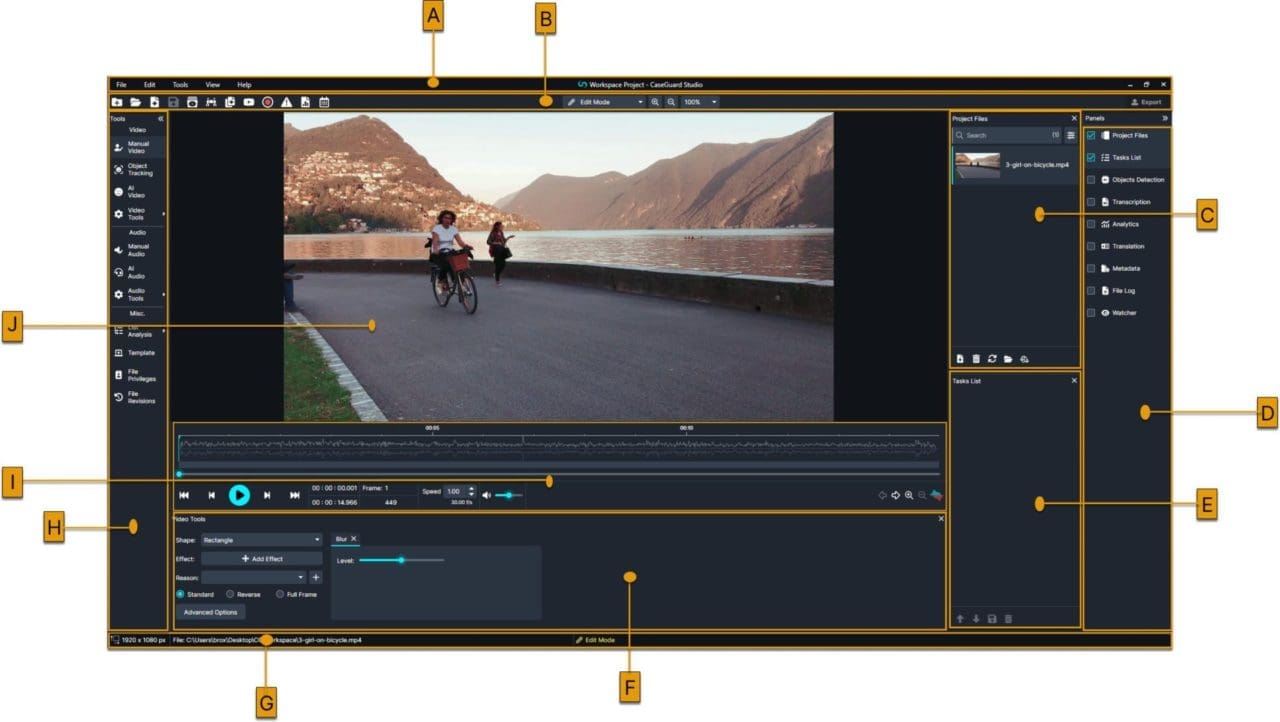
Task: Click the YouTube icon in toolbar
Action: pyautogui.click(x=248, y=102)
